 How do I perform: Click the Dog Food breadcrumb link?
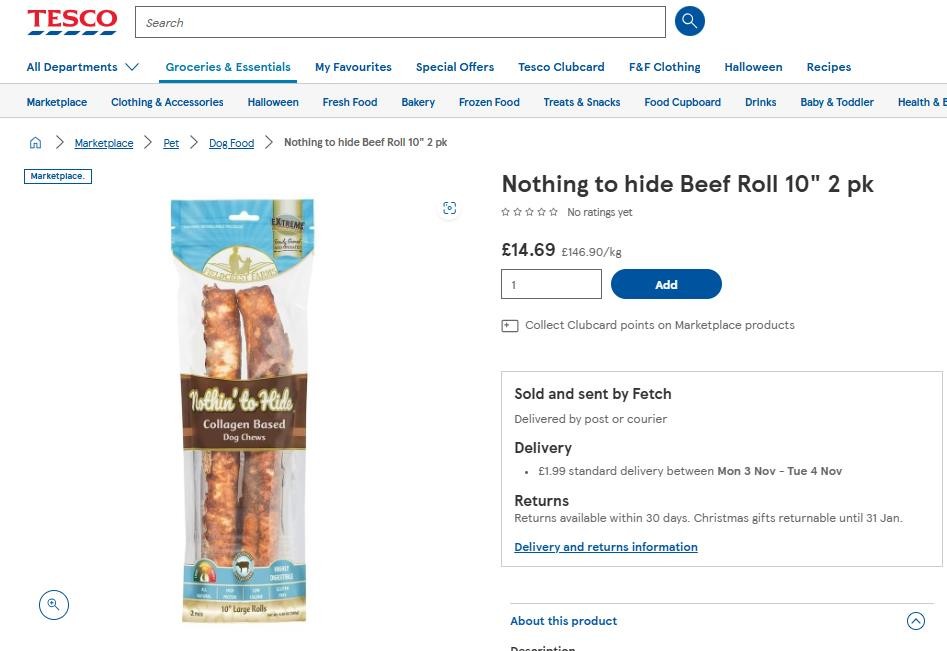click(x=231, y=143)
